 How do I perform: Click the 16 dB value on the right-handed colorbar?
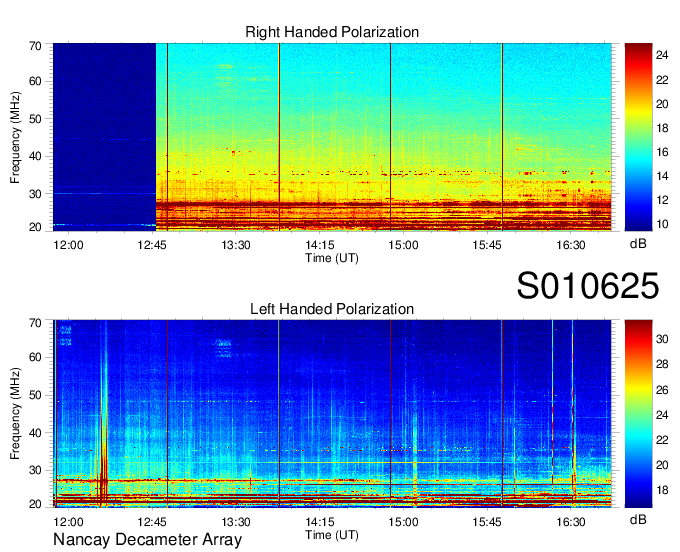point(662,152)
